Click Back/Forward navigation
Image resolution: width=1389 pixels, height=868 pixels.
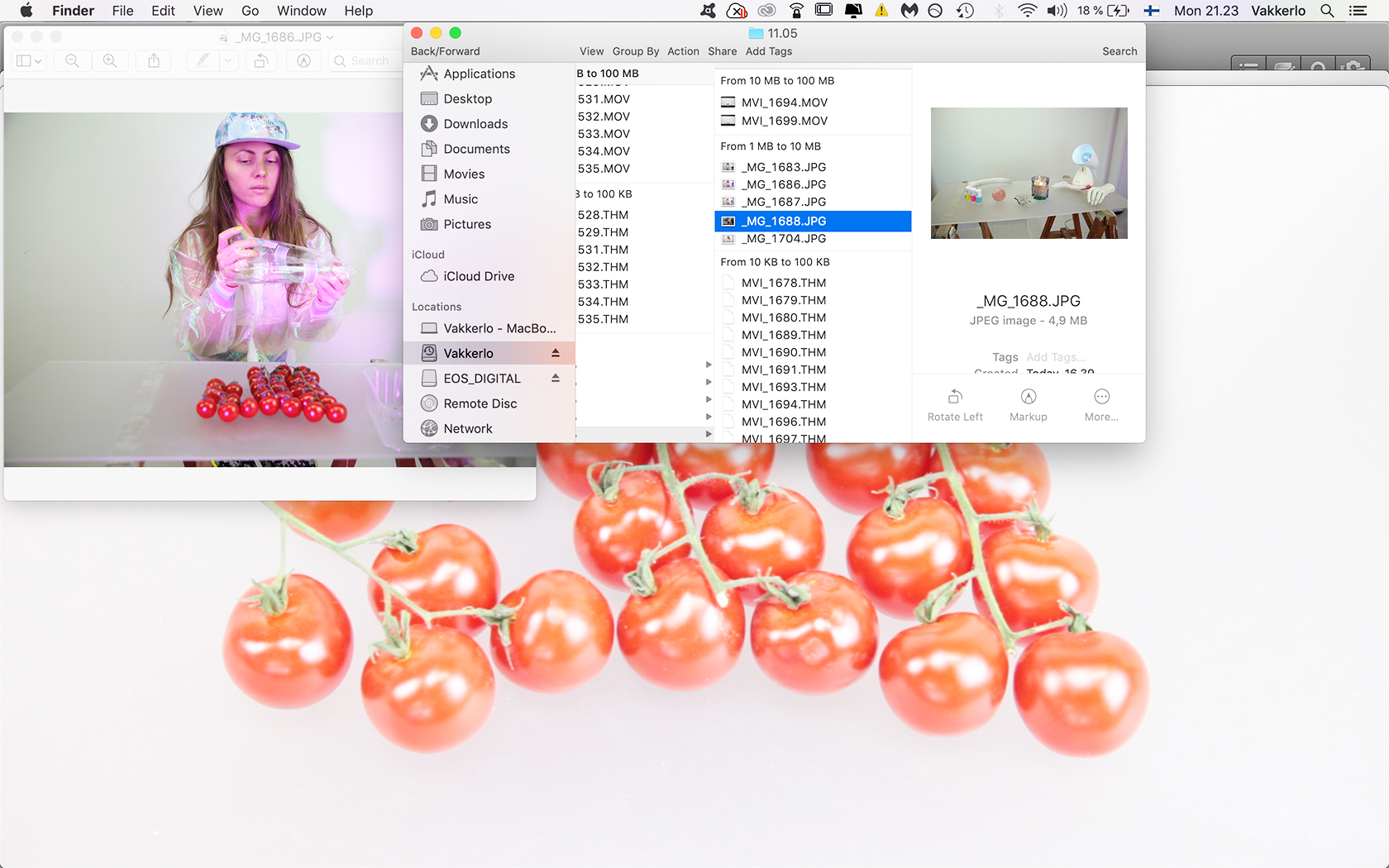tap(445, 51)
